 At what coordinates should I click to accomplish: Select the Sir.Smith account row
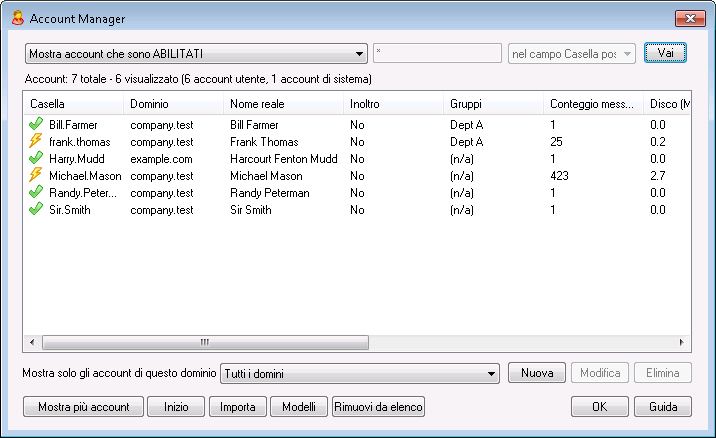coord(357,210)
